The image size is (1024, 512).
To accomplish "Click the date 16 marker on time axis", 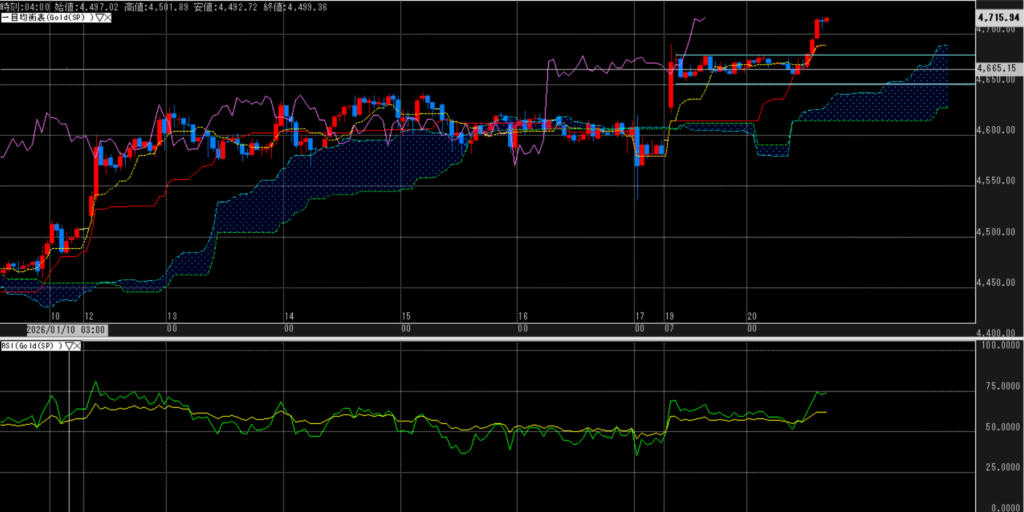I will [x=523, y=315].
